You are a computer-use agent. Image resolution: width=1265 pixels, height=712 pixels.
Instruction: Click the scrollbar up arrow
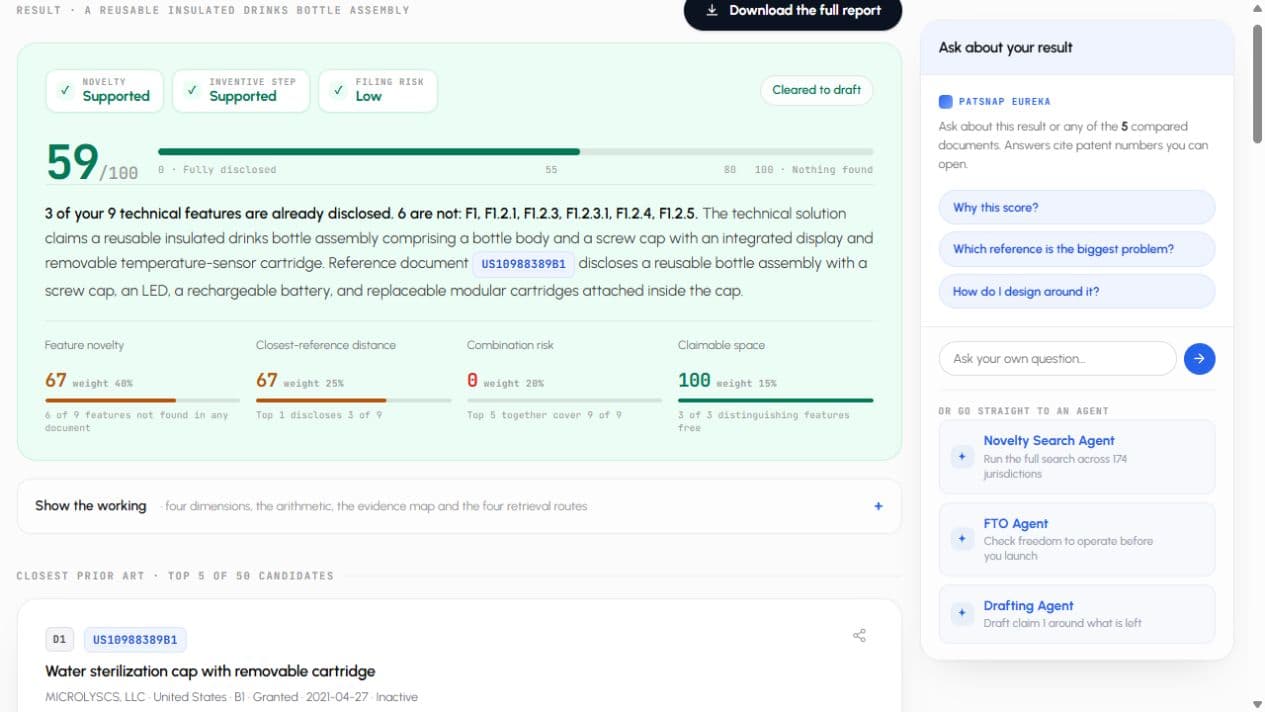click(1257, 8)
